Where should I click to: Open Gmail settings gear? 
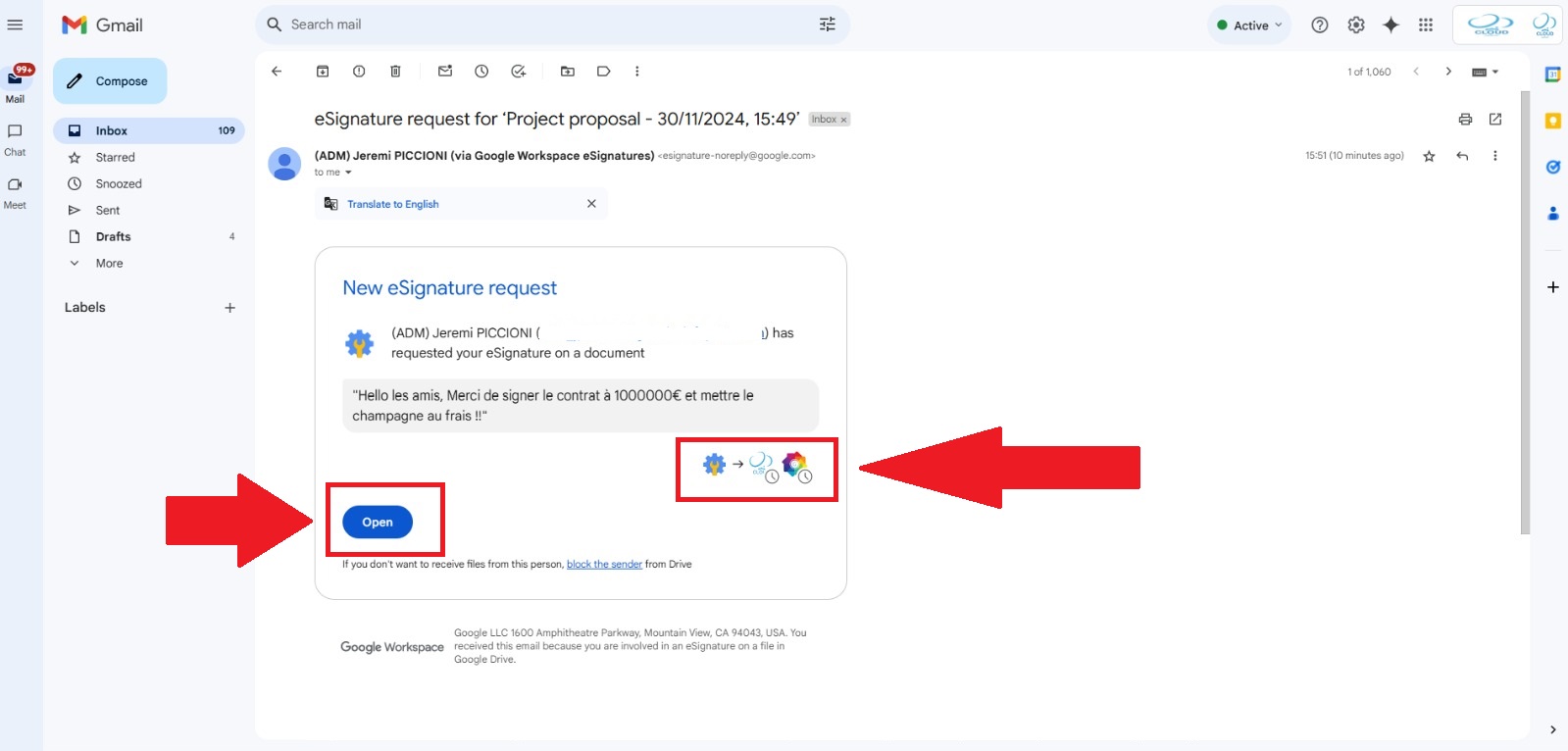[1356, 25]
